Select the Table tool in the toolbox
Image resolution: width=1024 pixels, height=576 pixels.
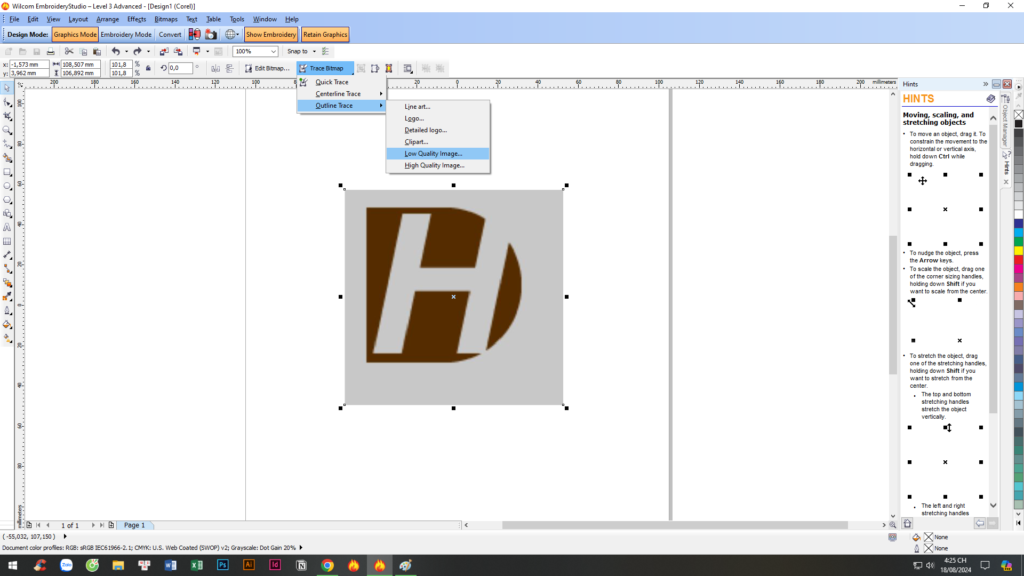click(7, 241)
